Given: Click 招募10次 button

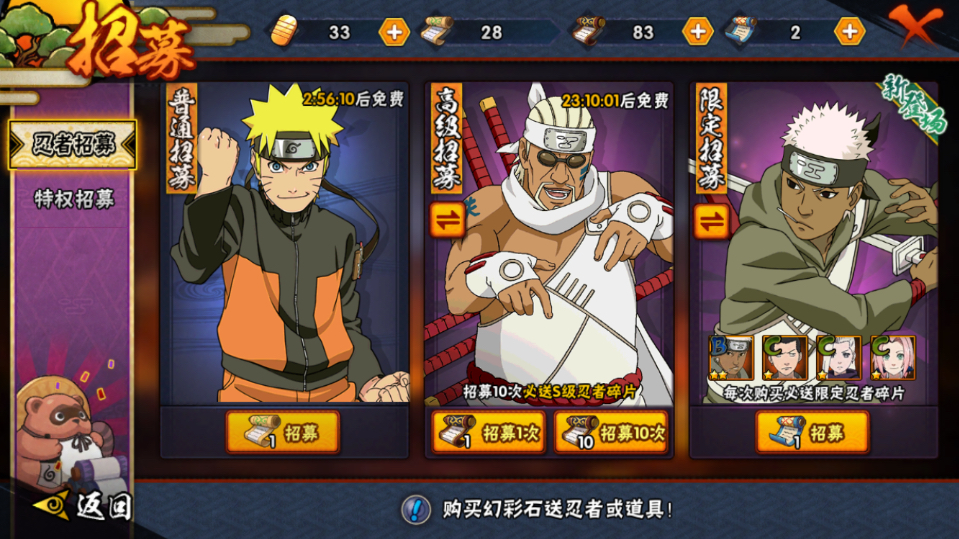Looking at the screenshot, I should [x=610, y=433].
